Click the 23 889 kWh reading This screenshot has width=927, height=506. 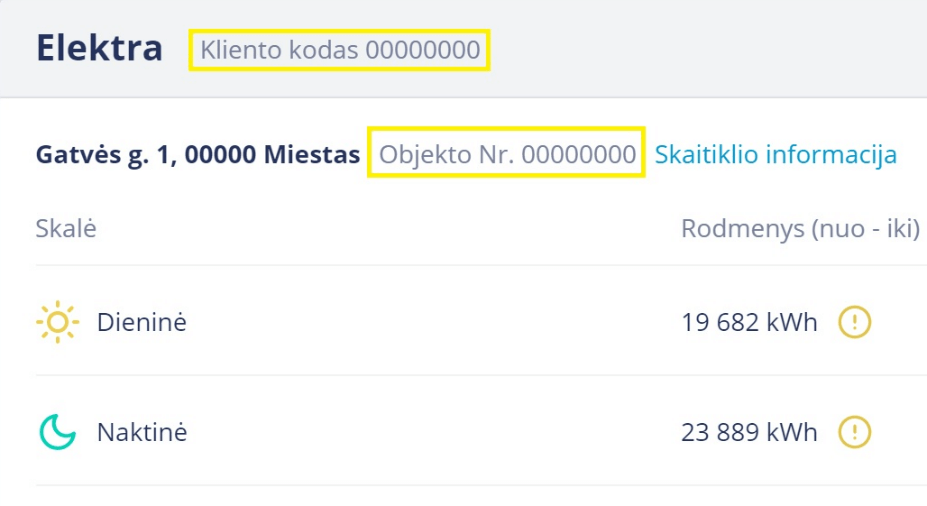tap(749, 432)
